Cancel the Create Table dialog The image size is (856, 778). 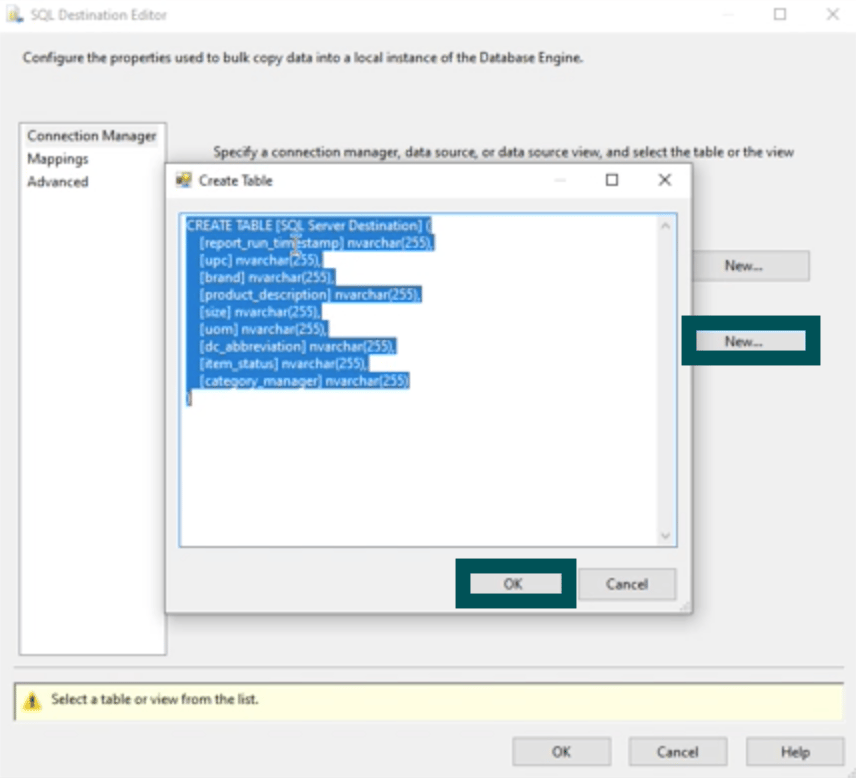tap(626, 584)
